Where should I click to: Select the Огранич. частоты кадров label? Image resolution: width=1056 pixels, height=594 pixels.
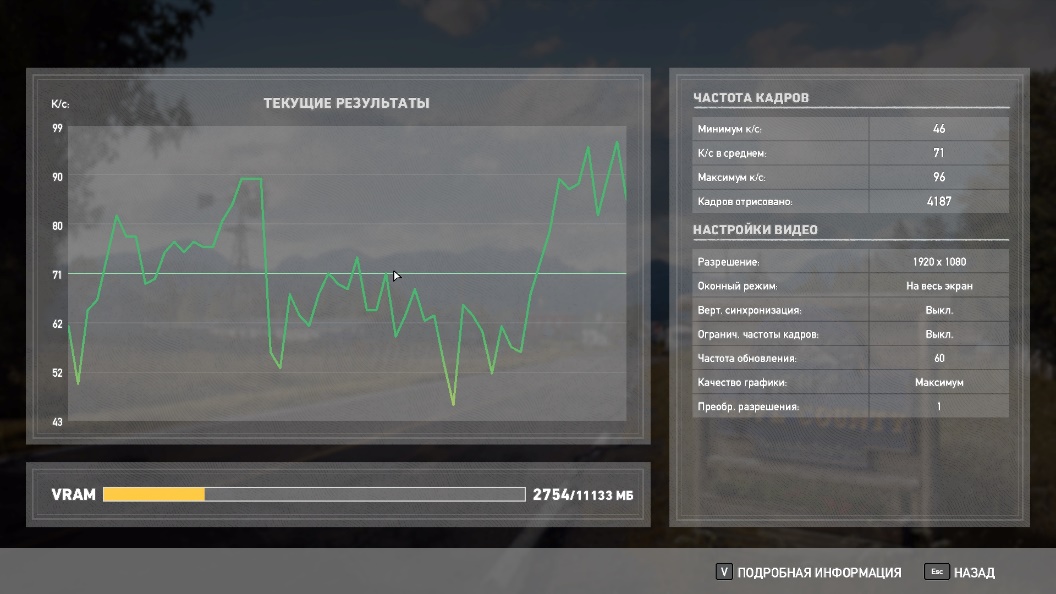click(x=758, y=335)
